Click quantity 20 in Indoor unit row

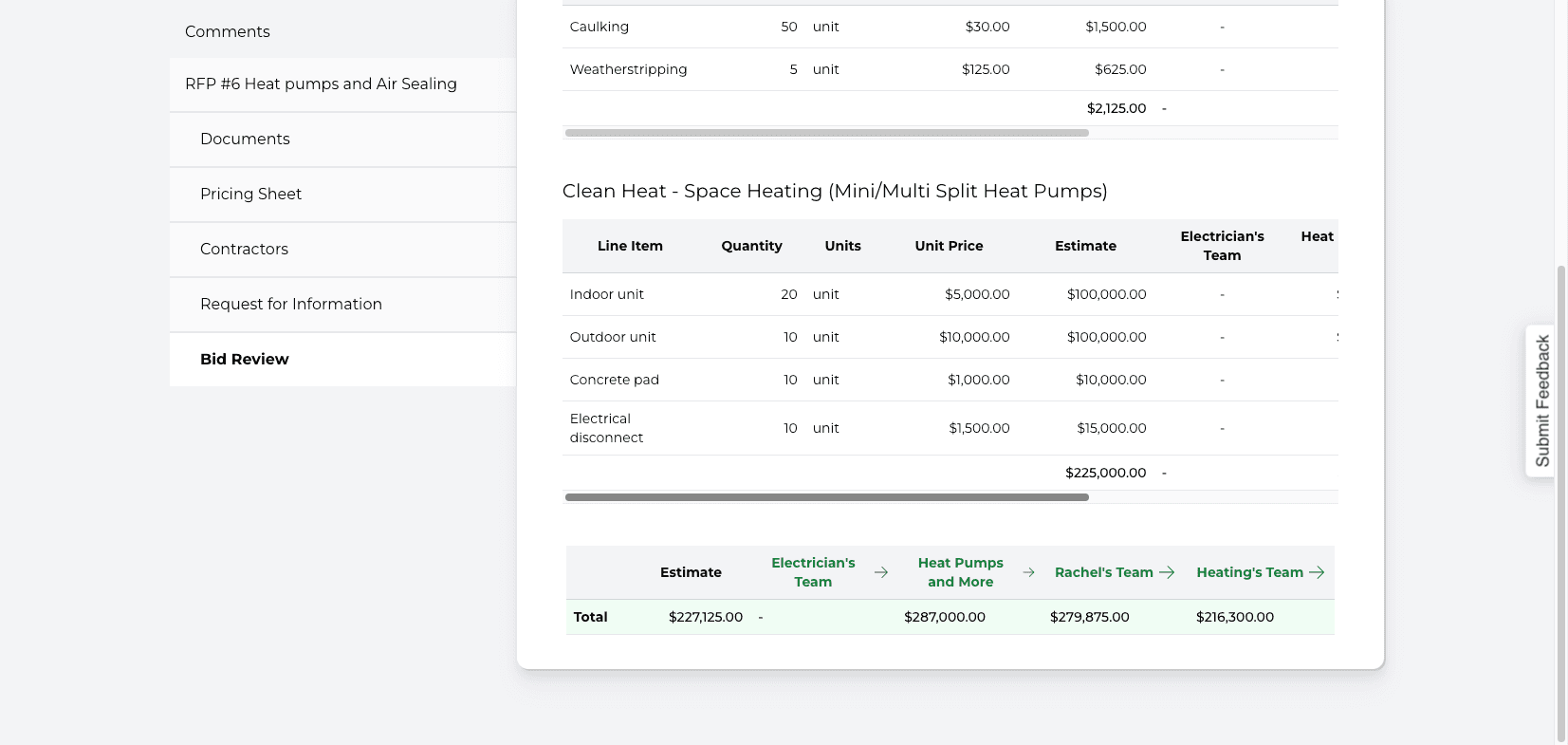click(788, 294)
